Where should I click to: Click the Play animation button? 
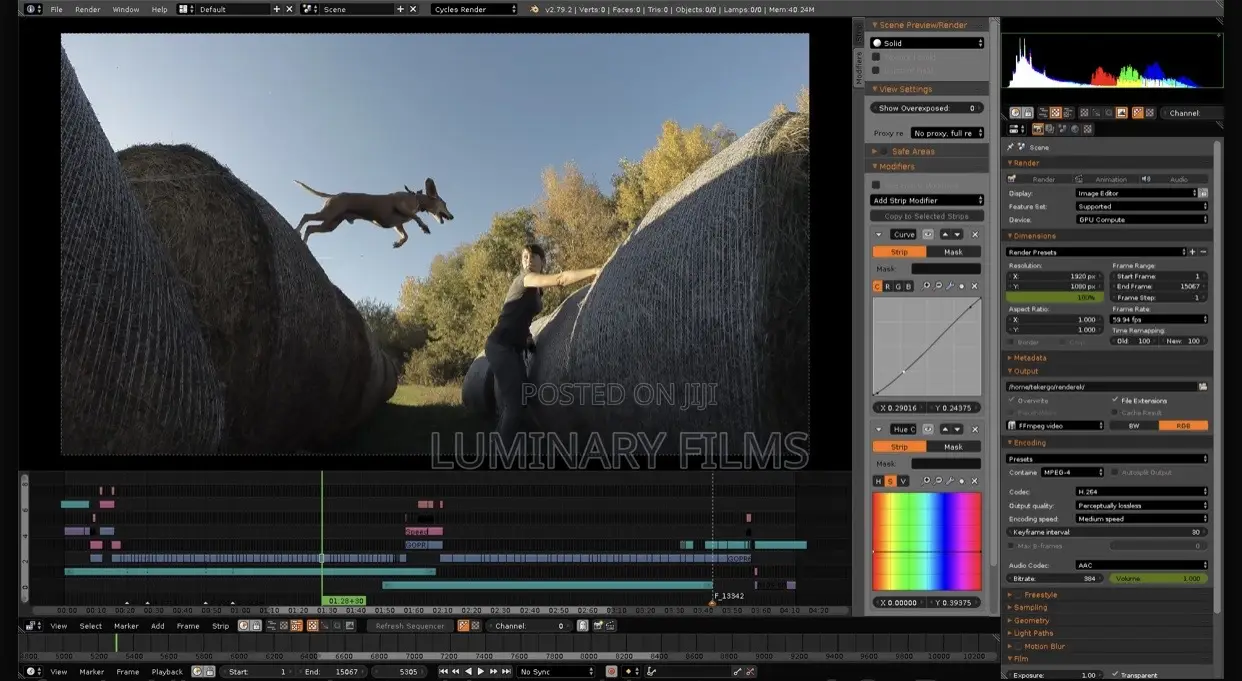point(481,672)
